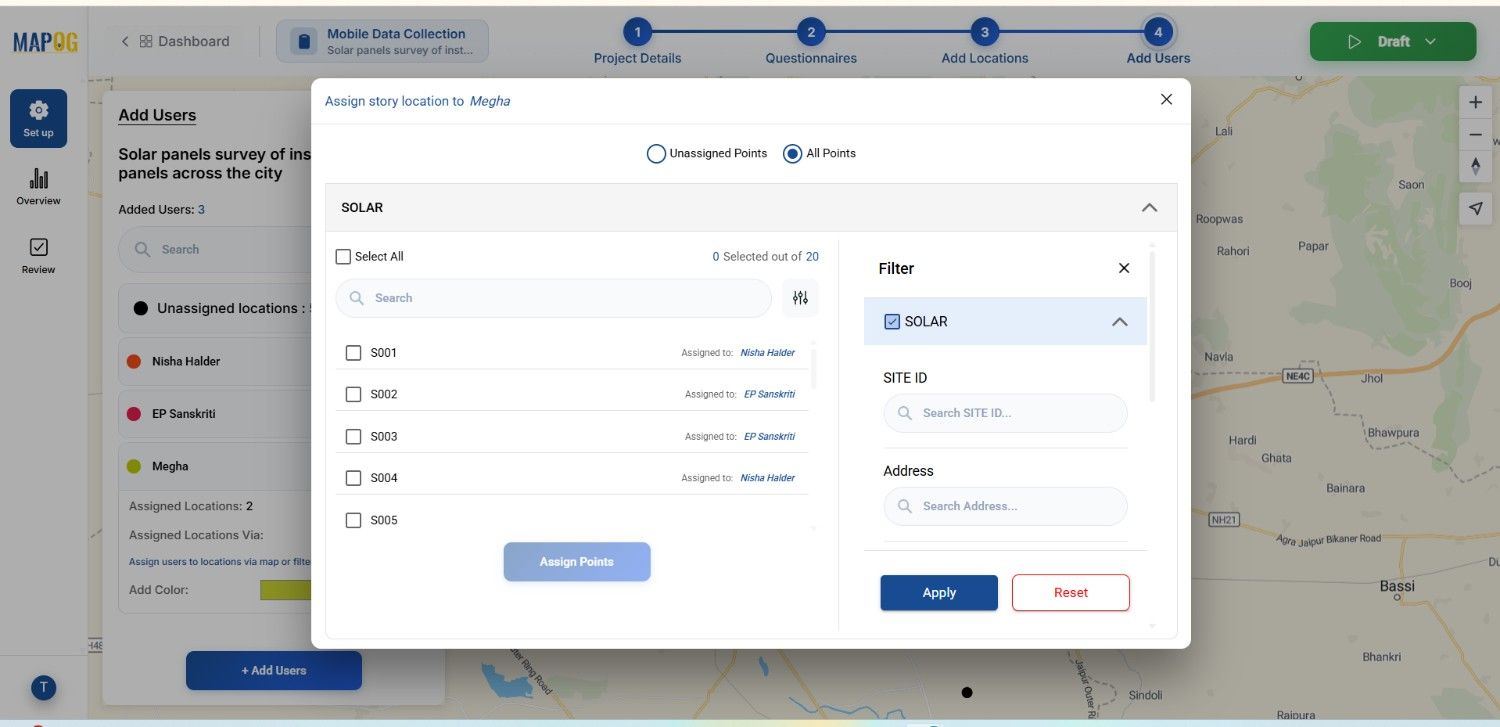Collapse the SOLAR group in Filter panel
Image resolution: width=1500 pixels, height=727 pixels.
coord(1121,321)
